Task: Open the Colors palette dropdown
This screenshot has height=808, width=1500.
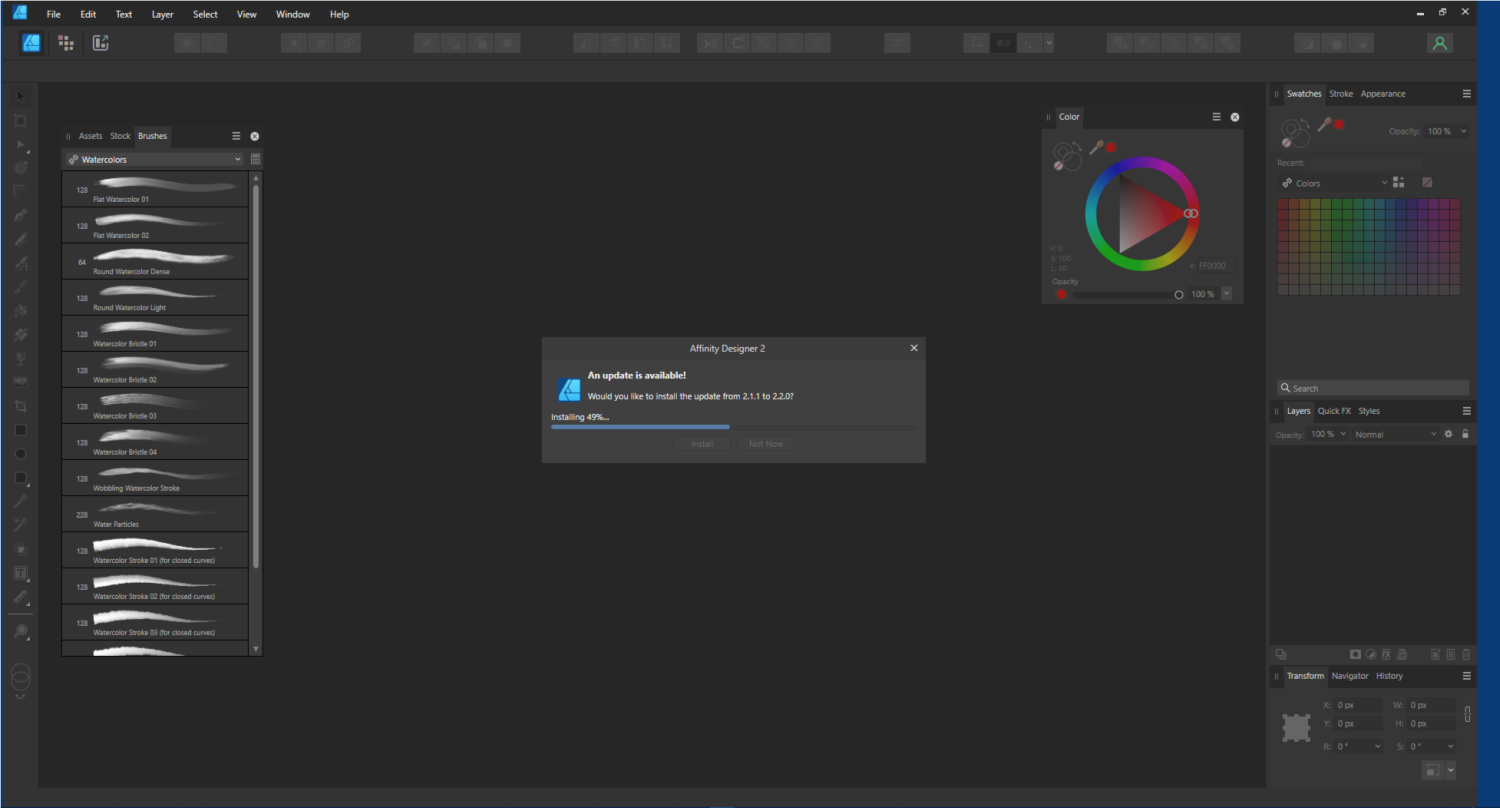Action: 1333,183
